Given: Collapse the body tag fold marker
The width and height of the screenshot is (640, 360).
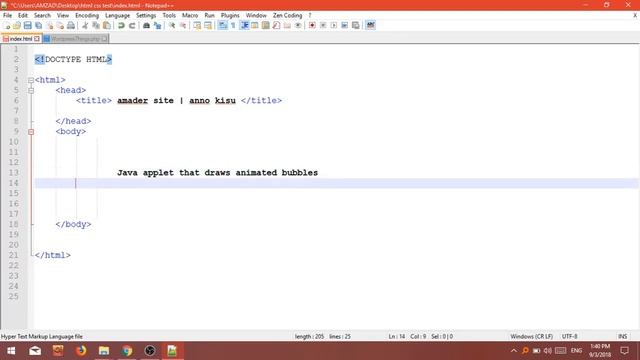Looking at the screenshot, I should point(31,131).
